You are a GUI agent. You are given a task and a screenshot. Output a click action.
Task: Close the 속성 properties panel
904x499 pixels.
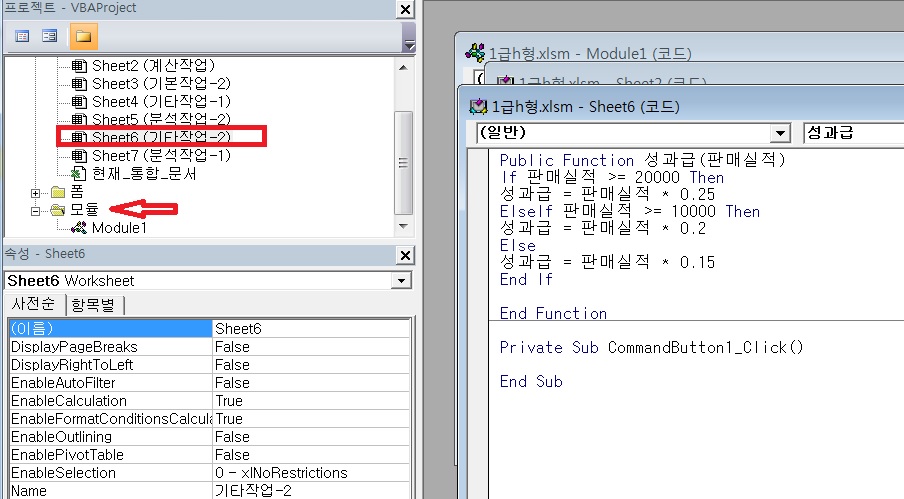click(x=404, y=254)
